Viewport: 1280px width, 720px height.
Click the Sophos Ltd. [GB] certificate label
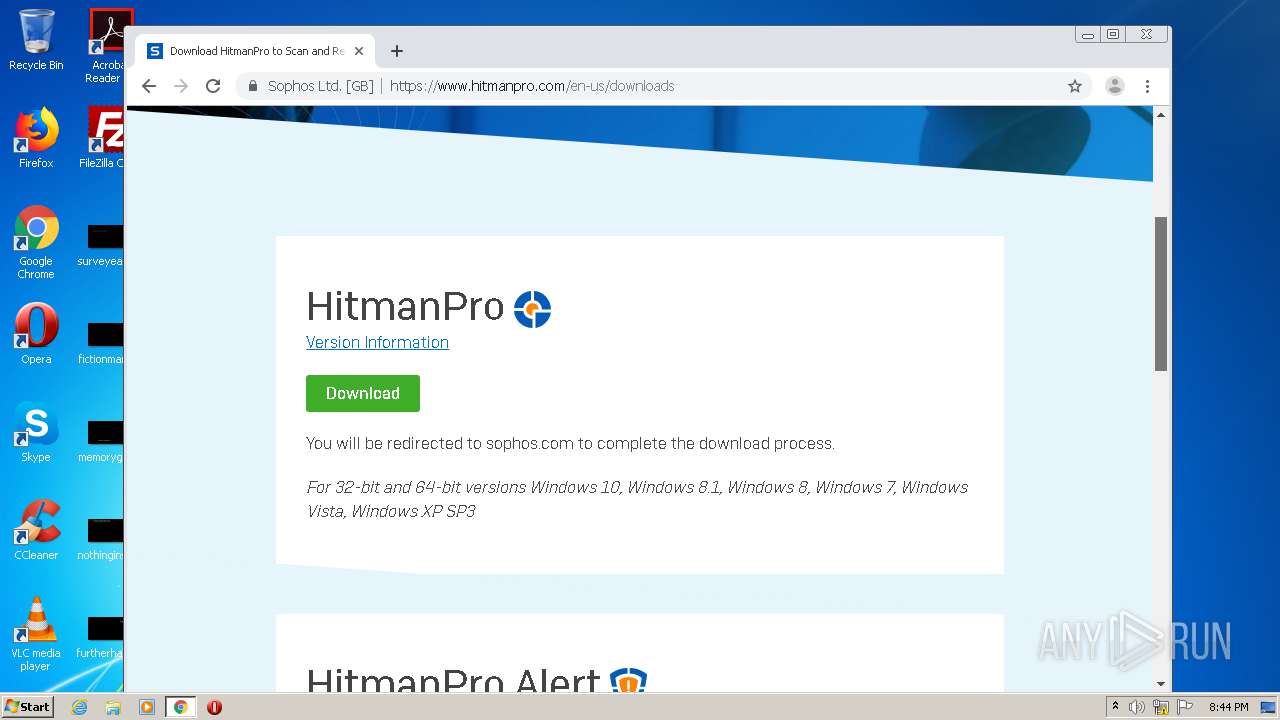[x=321, y=86]
